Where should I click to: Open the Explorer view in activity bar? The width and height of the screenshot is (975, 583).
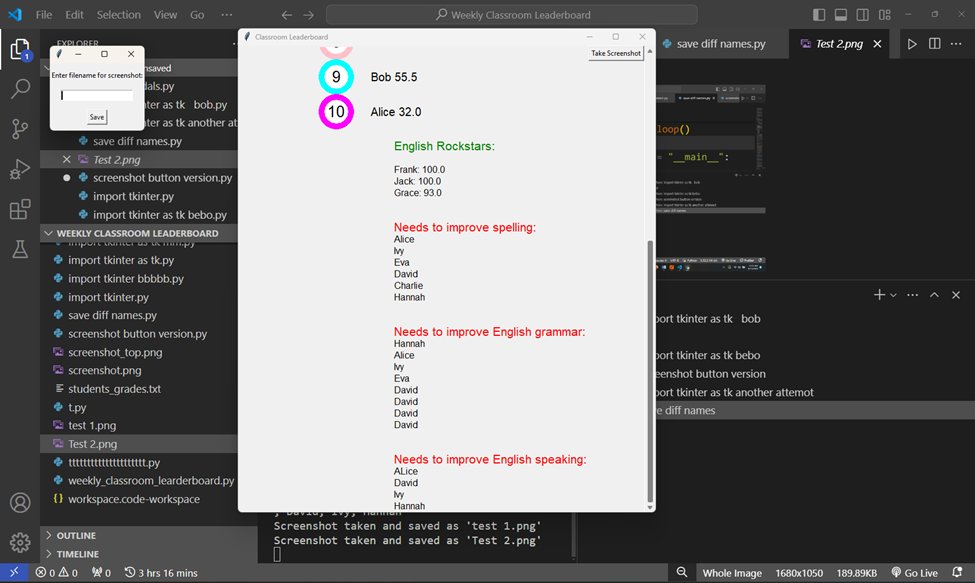20,49
